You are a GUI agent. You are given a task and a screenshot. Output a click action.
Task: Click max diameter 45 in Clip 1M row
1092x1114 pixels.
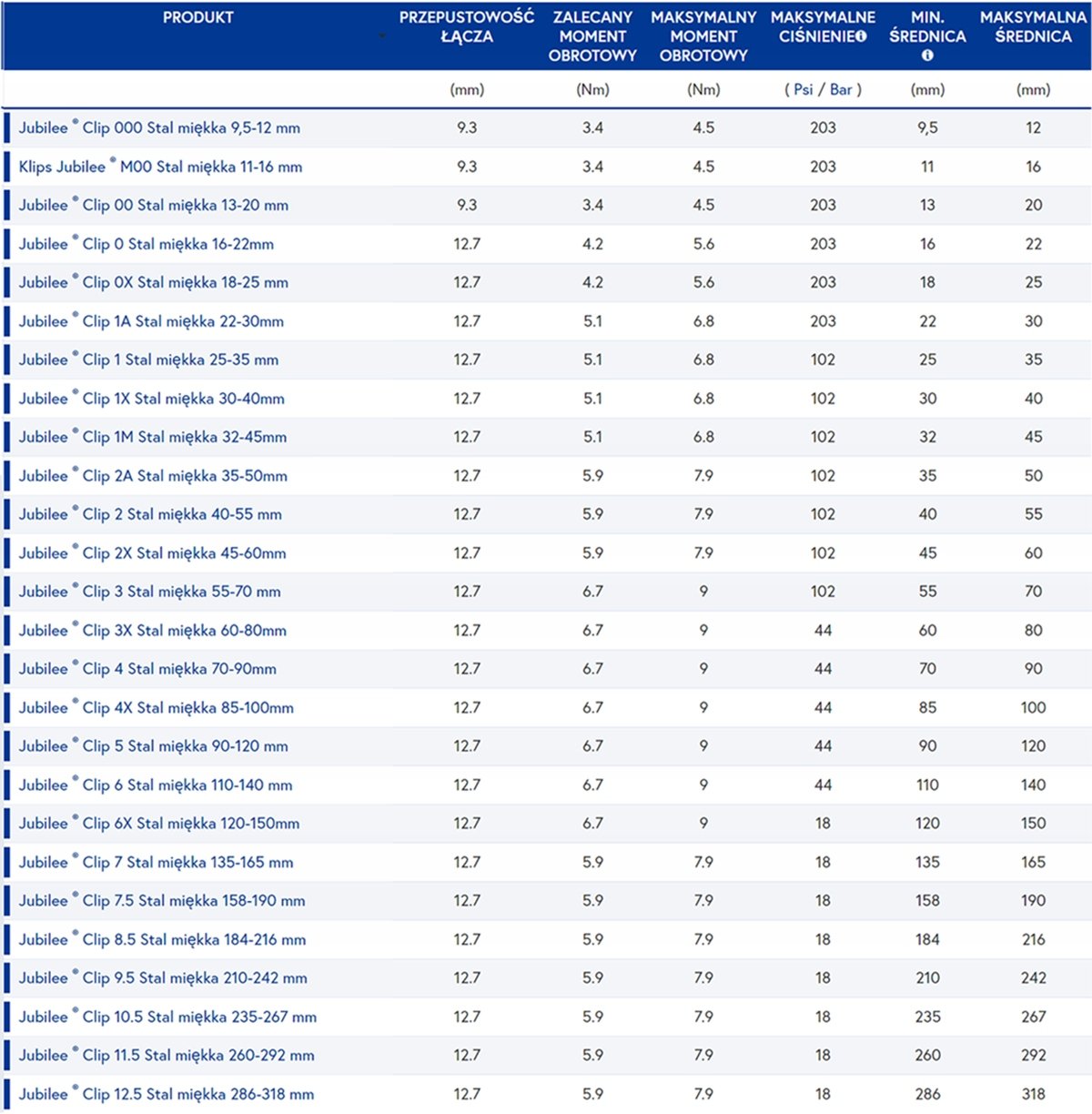(1034, 437)
